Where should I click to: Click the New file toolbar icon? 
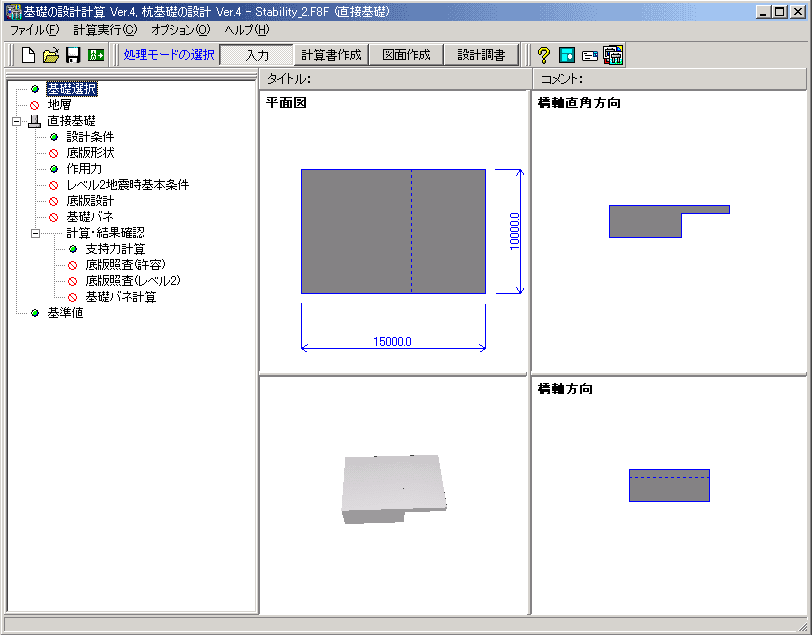coord(29,55)
